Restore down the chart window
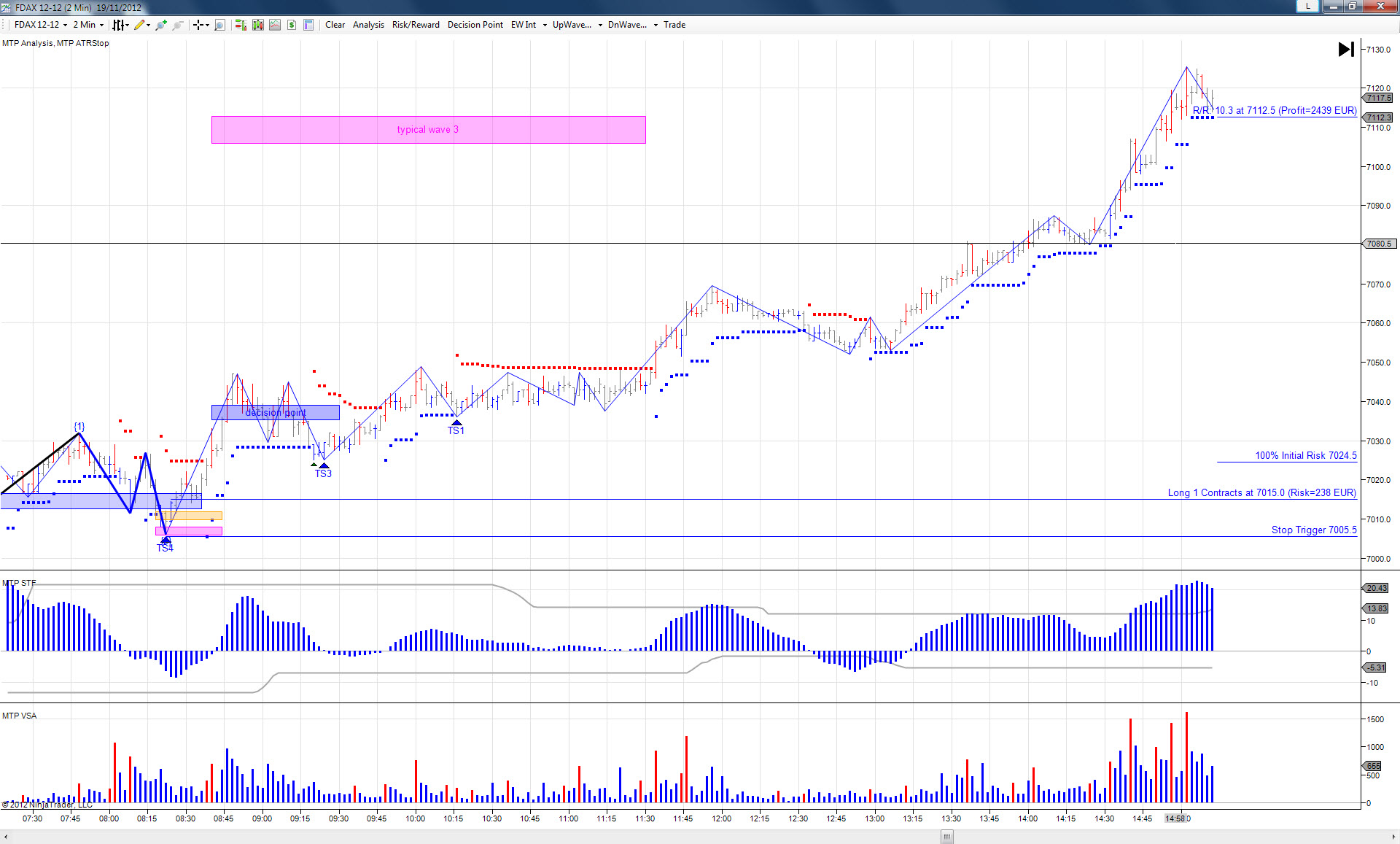1400x844 pixels. 1352,6
